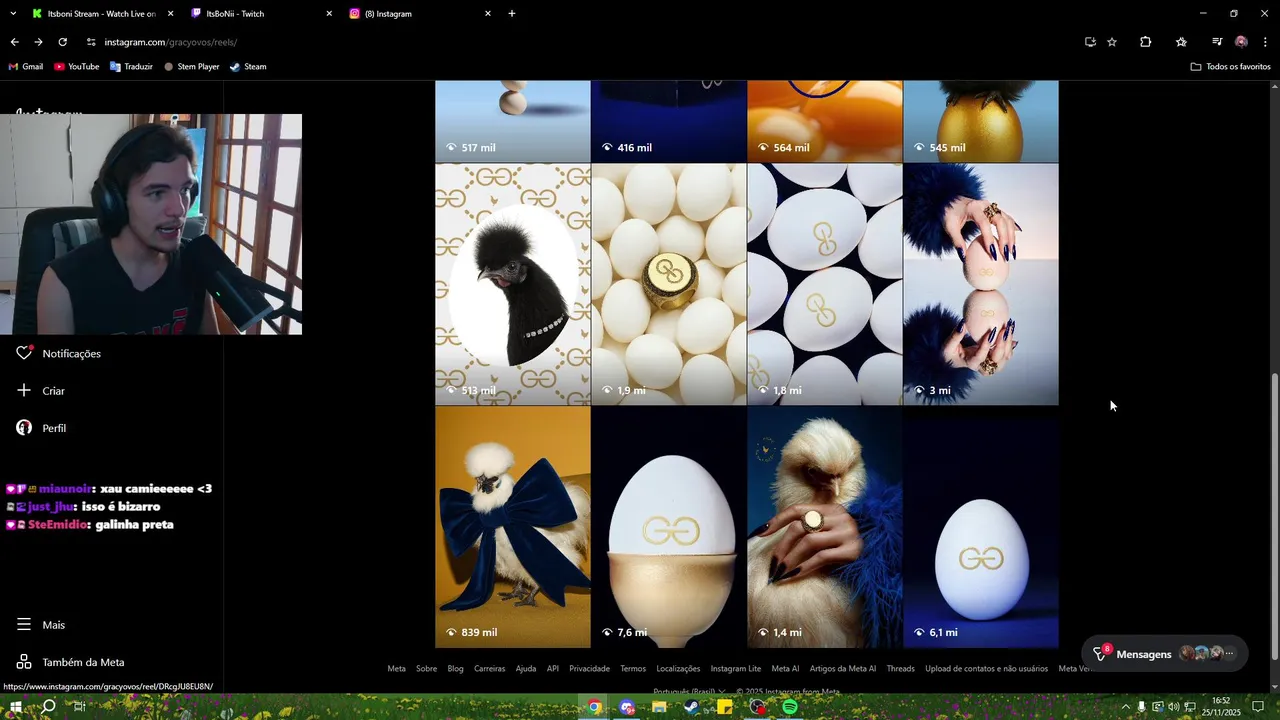Close the ItsBoNii Twitch tab

point(329,14)
